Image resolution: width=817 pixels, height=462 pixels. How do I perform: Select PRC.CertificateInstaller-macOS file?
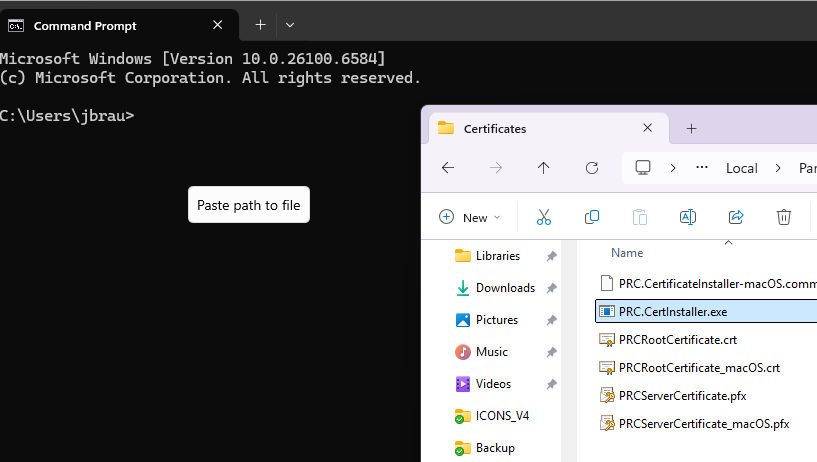(x=707, y=283)
